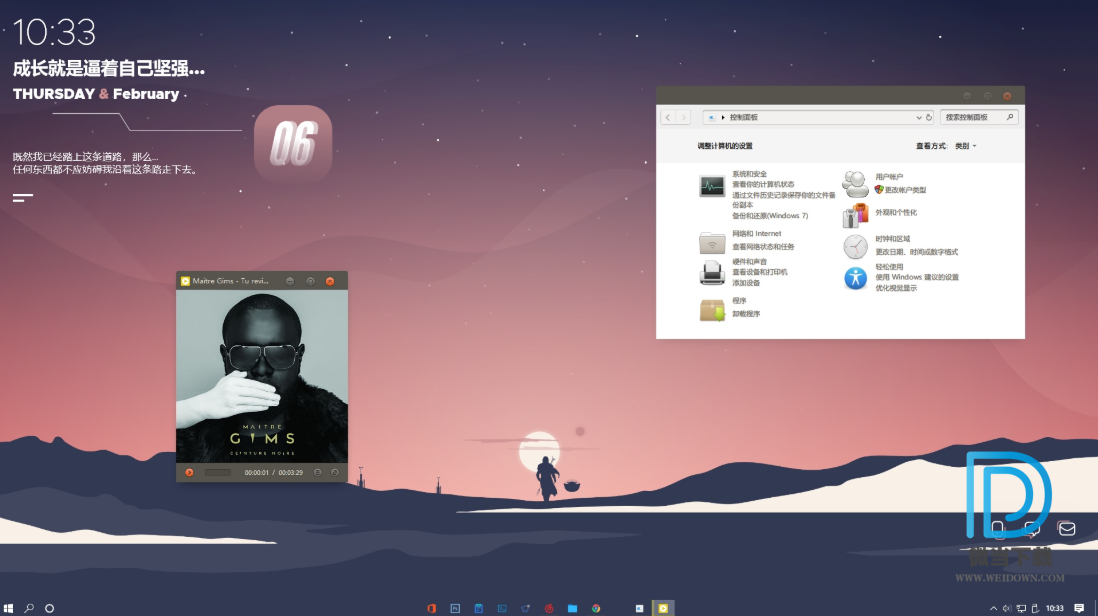Open the Office icon in taskbar
1098x616 pixels.
point(431,608)
